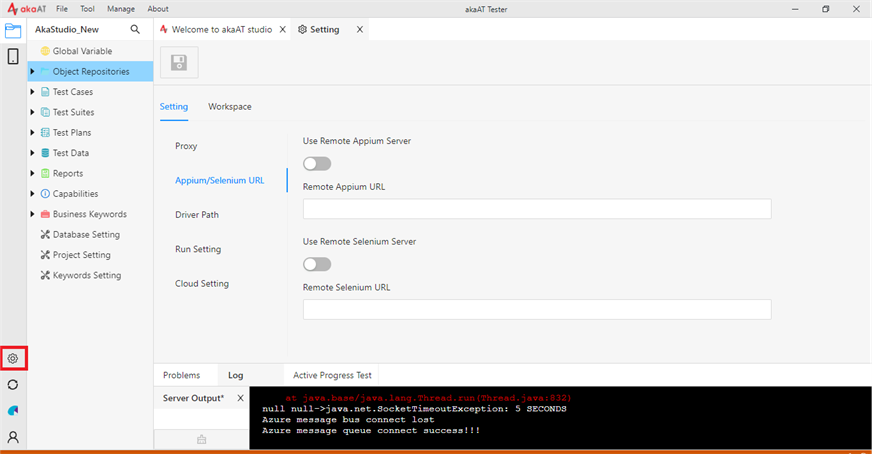Close the Server Output tab
Screen dimensions: 872x454
[x=240, y=398]
